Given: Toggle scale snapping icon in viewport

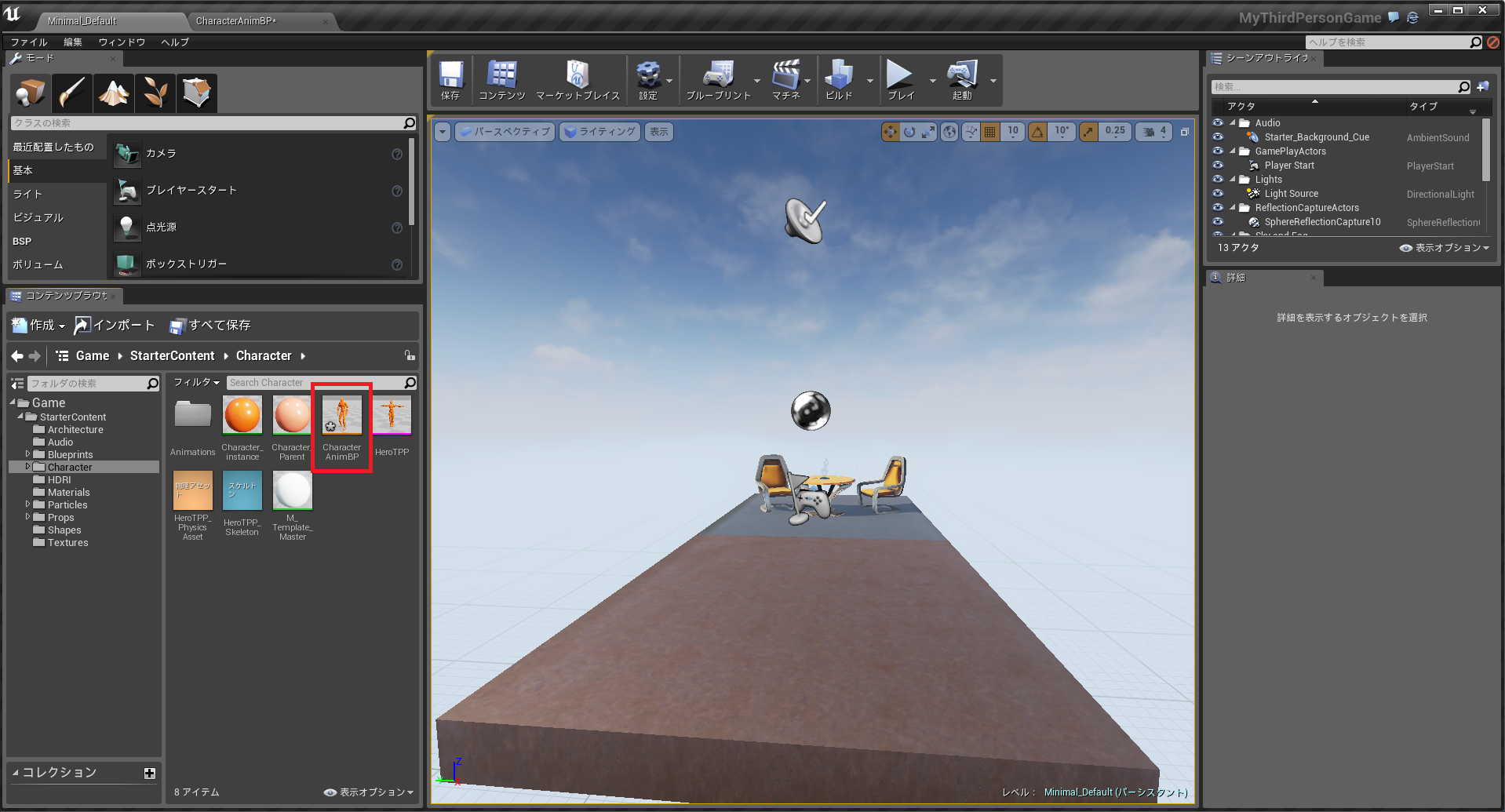Looking at the screenshot, I should pyautogui.click(x=1088, y=132).
